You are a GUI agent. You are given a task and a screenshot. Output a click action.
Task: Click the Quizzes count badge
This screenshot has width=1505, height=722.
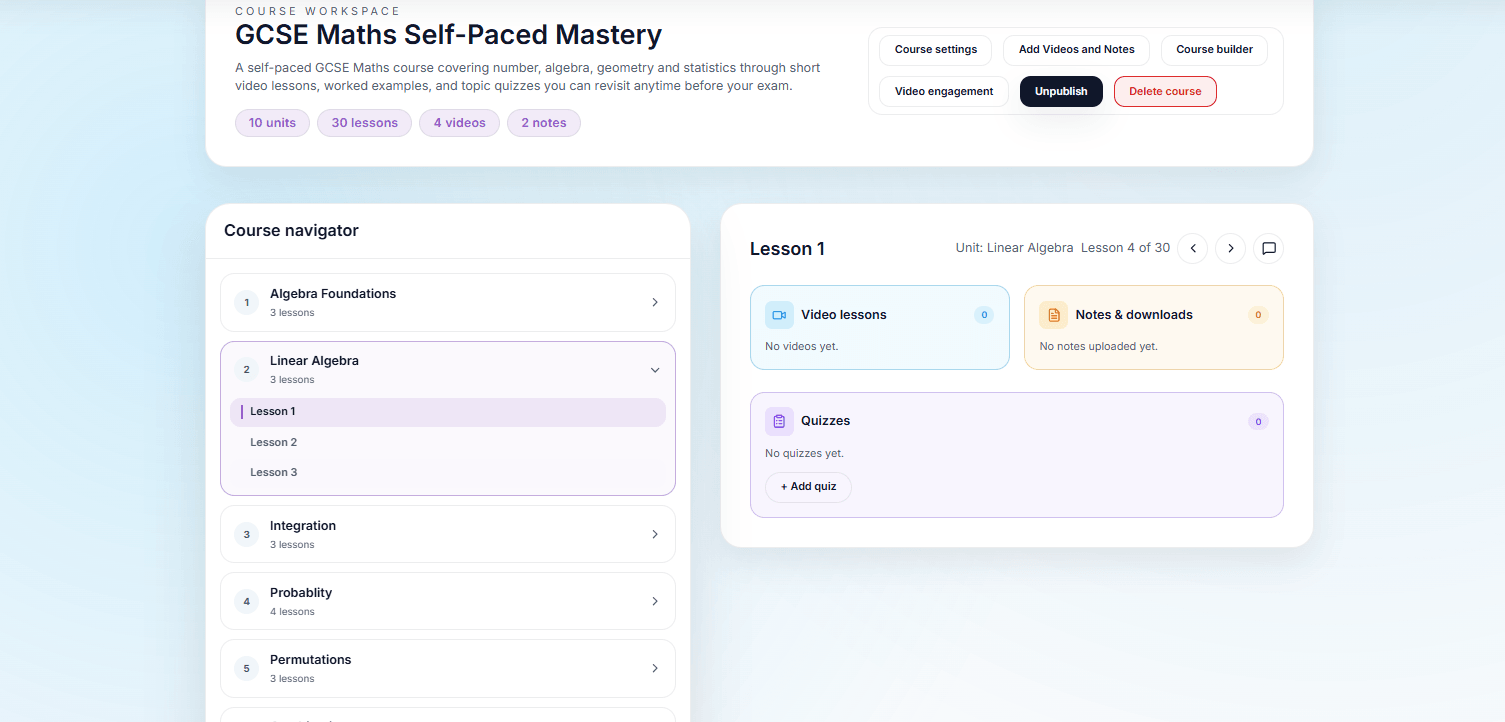1258,422
